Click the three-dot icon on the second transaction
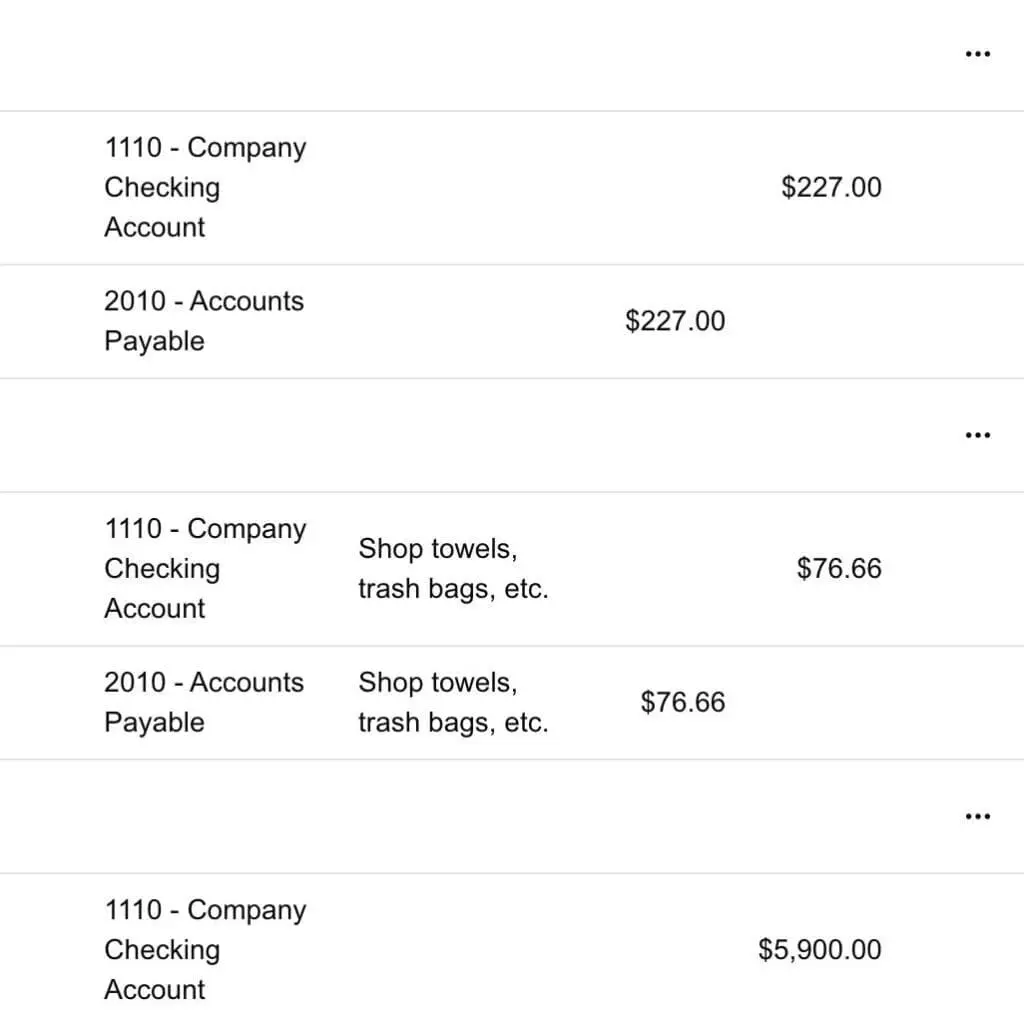The width and height of the screenshot is (1024, 1024). click(x=977, y=434)
